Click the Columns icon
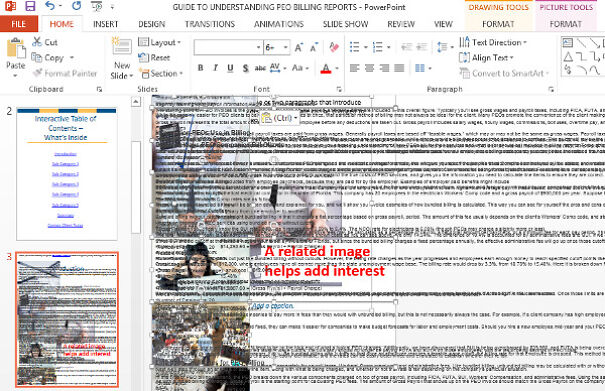 (x=420, y=68)
